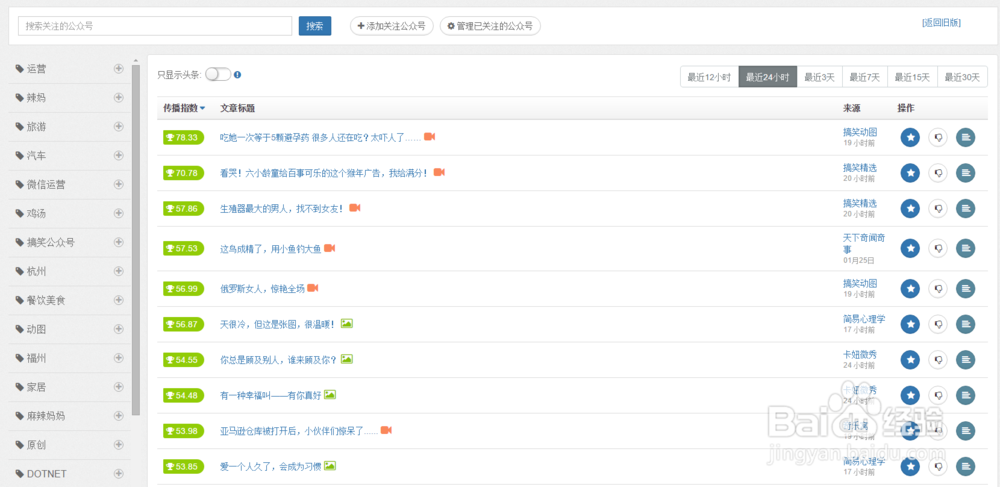The width and height of the screenshot is (1000, 487).
Task: Open details icon for 57.86 article
Action: (x=966, y=208)
